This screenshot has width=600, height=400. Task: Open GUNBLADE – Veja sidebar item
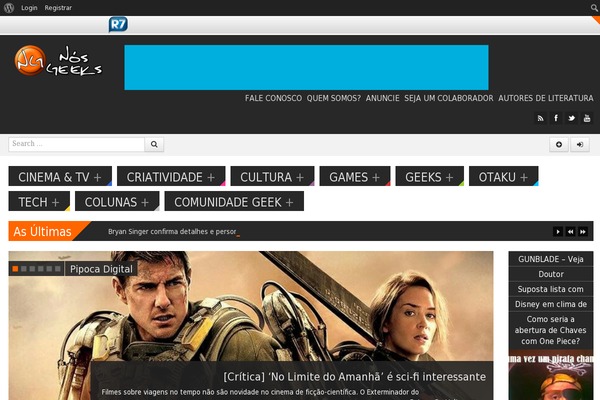tap(551, 259)
